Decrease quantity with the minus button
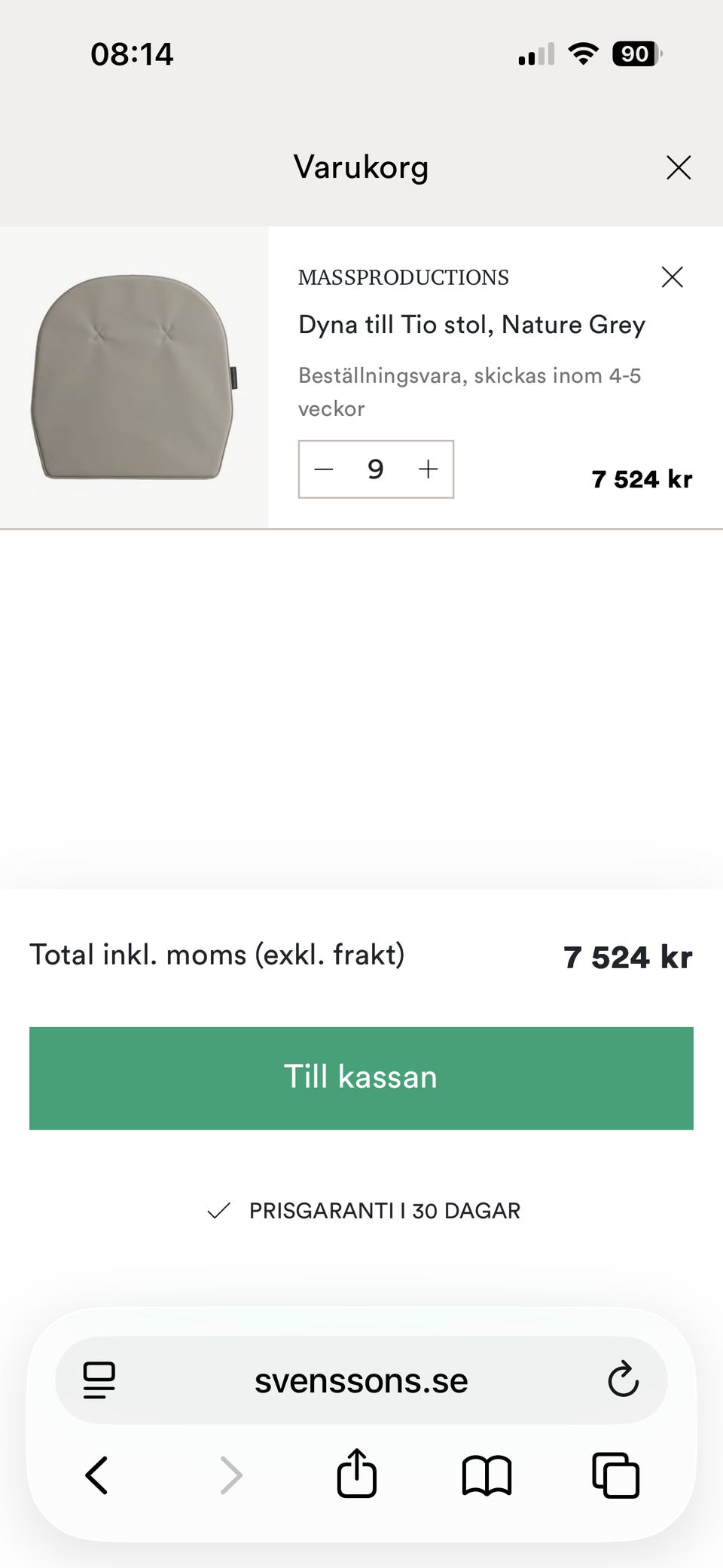Screen dimensions: 723x1568 click(x=324, y=469)
